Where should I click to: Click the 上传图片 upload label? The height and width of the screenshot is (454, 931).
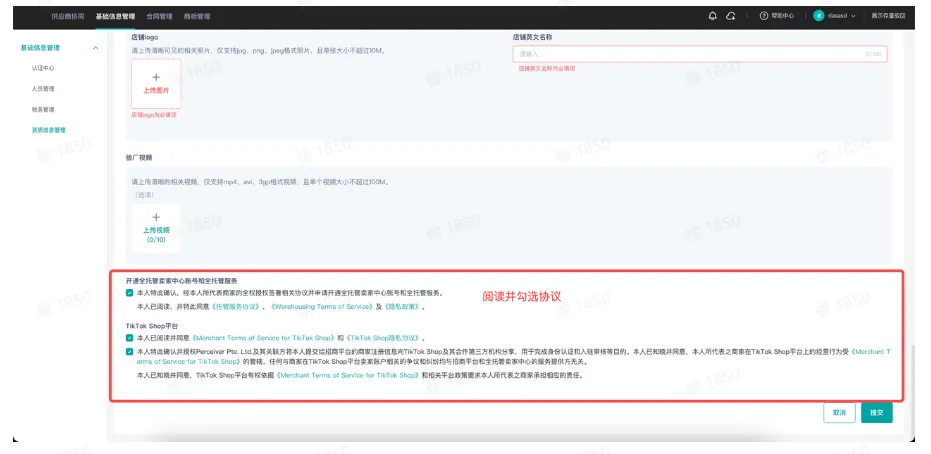point(156,91)
